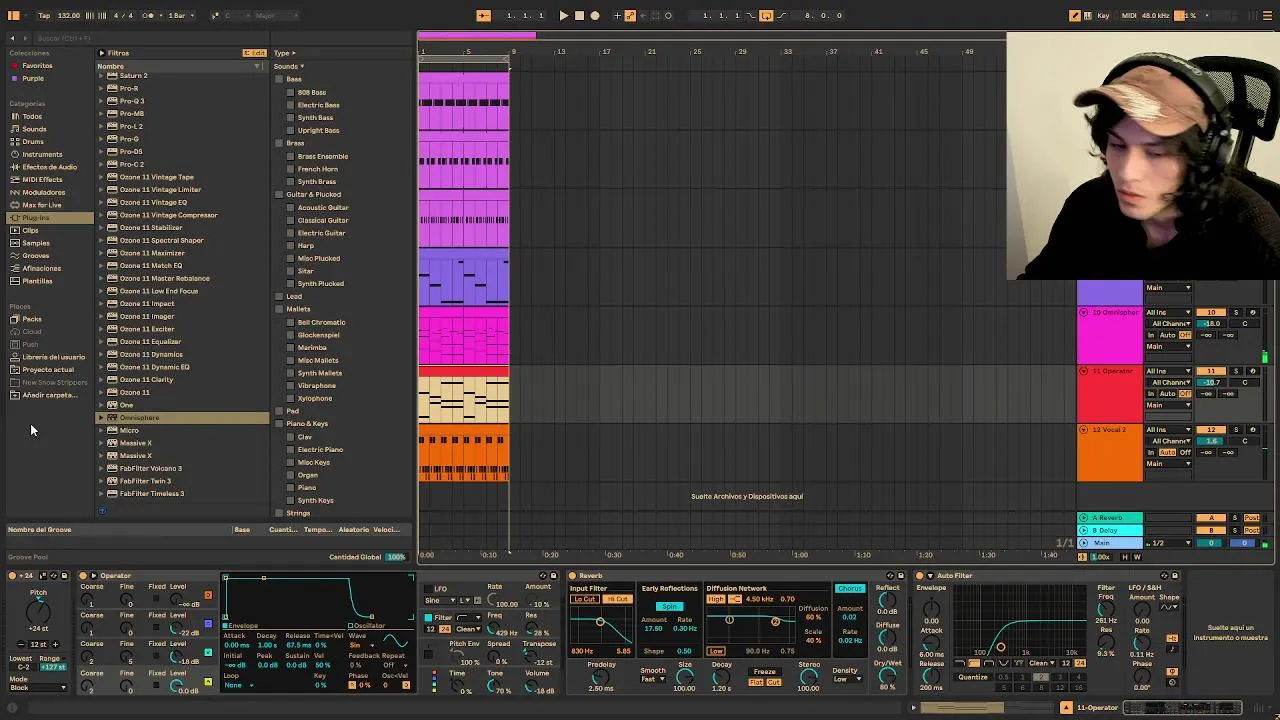
Task: Check the Acoustic Guitar filter checkbox
Action: 291,208
